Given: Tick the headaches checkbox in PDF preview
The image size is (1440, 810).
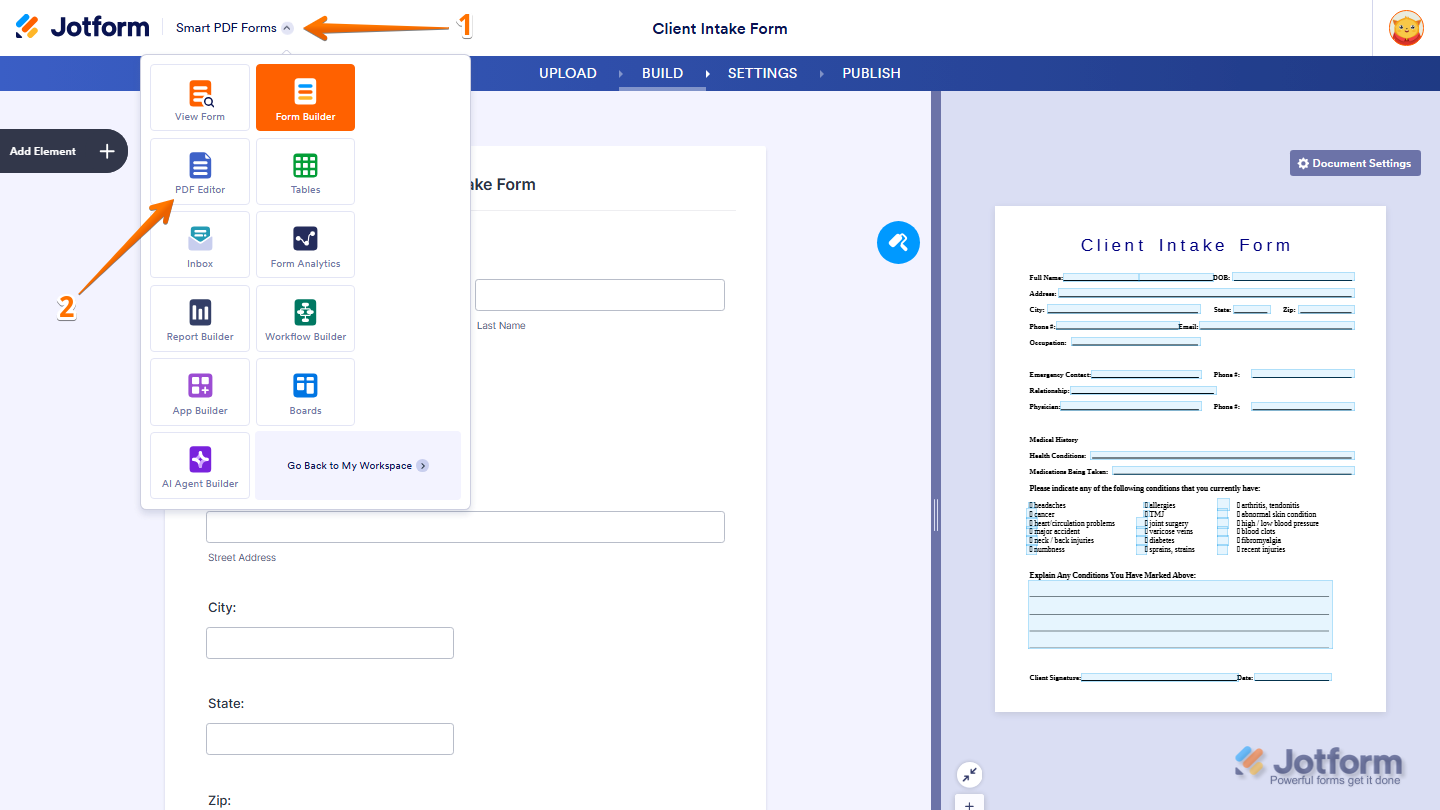Looking at the screenshot, I should [x=1031, y=506].
